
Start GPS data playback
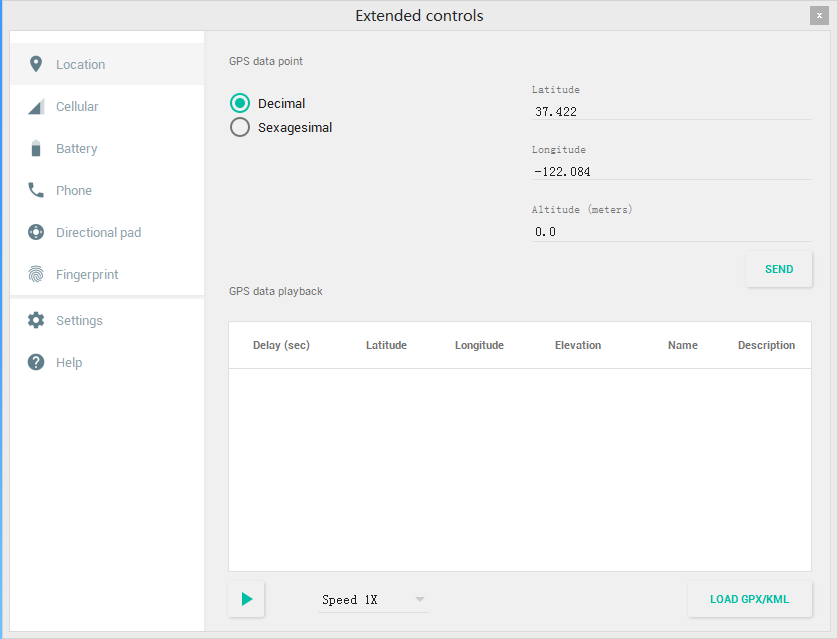tap(246, 599)
